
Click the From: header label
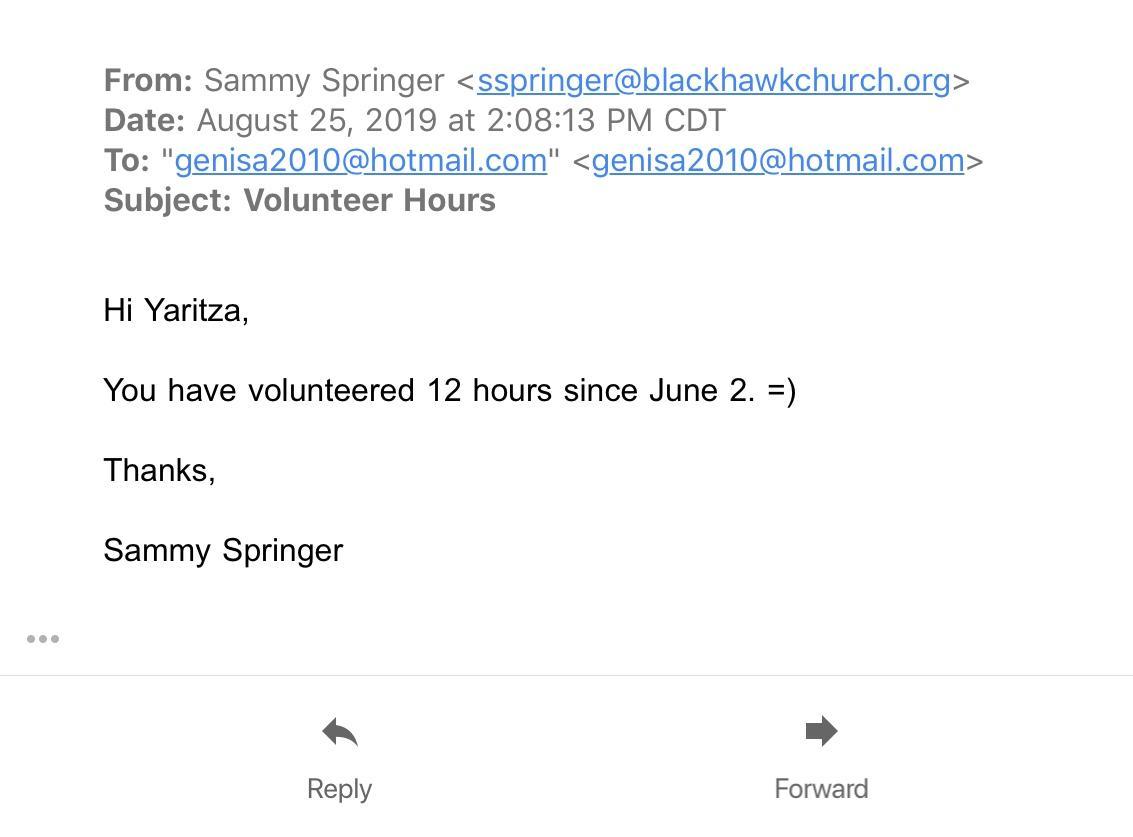tap(148, 80)
